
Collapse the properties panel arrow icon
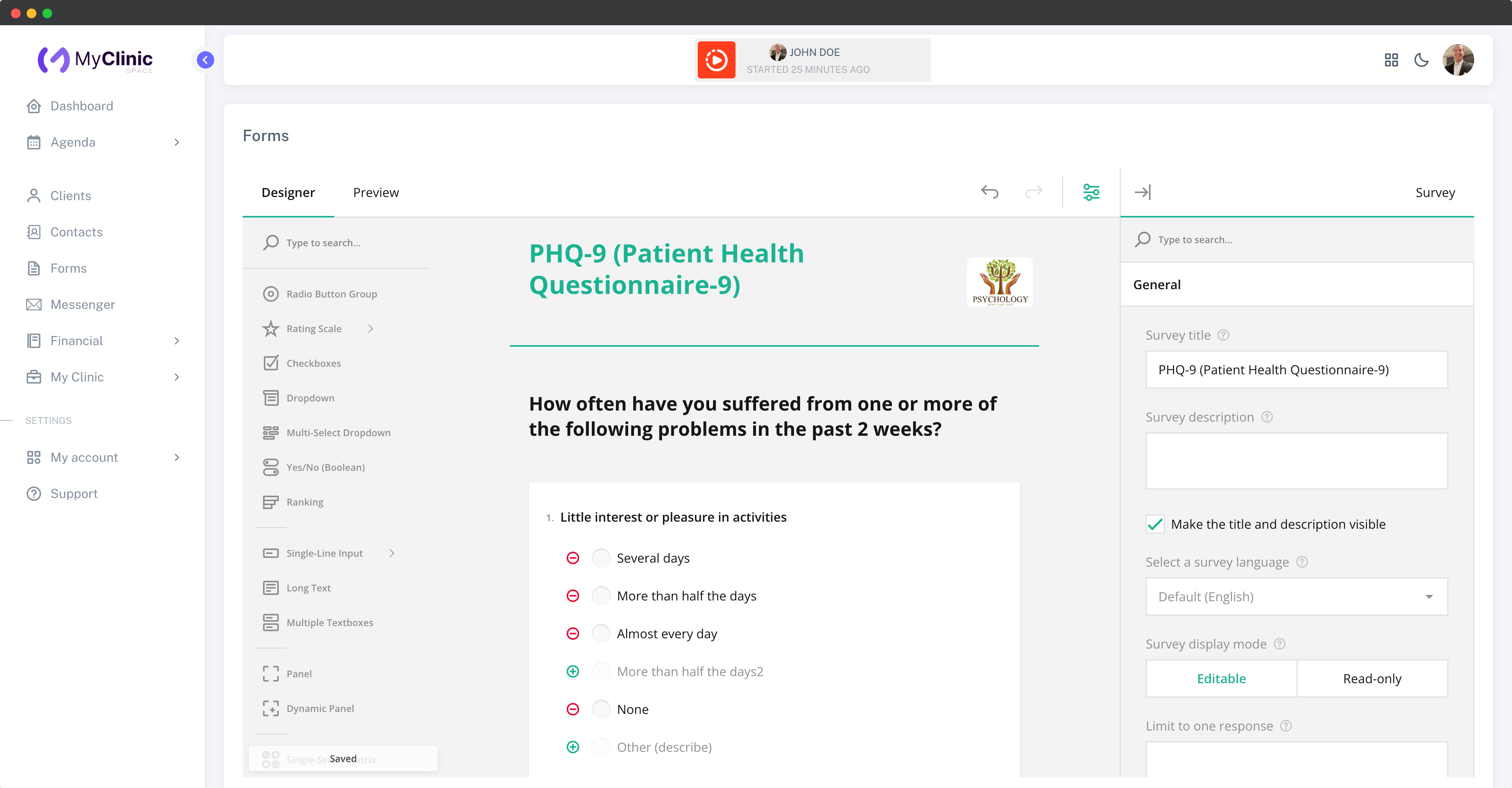tap(1142, 192)
